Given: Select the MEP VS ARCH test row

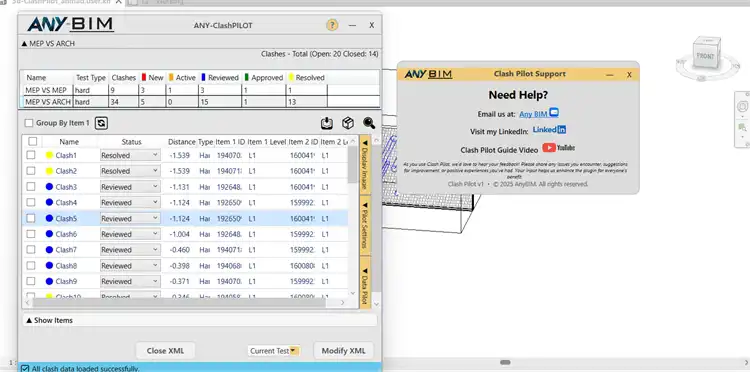Looking at the screenshot, I should 200,102.
